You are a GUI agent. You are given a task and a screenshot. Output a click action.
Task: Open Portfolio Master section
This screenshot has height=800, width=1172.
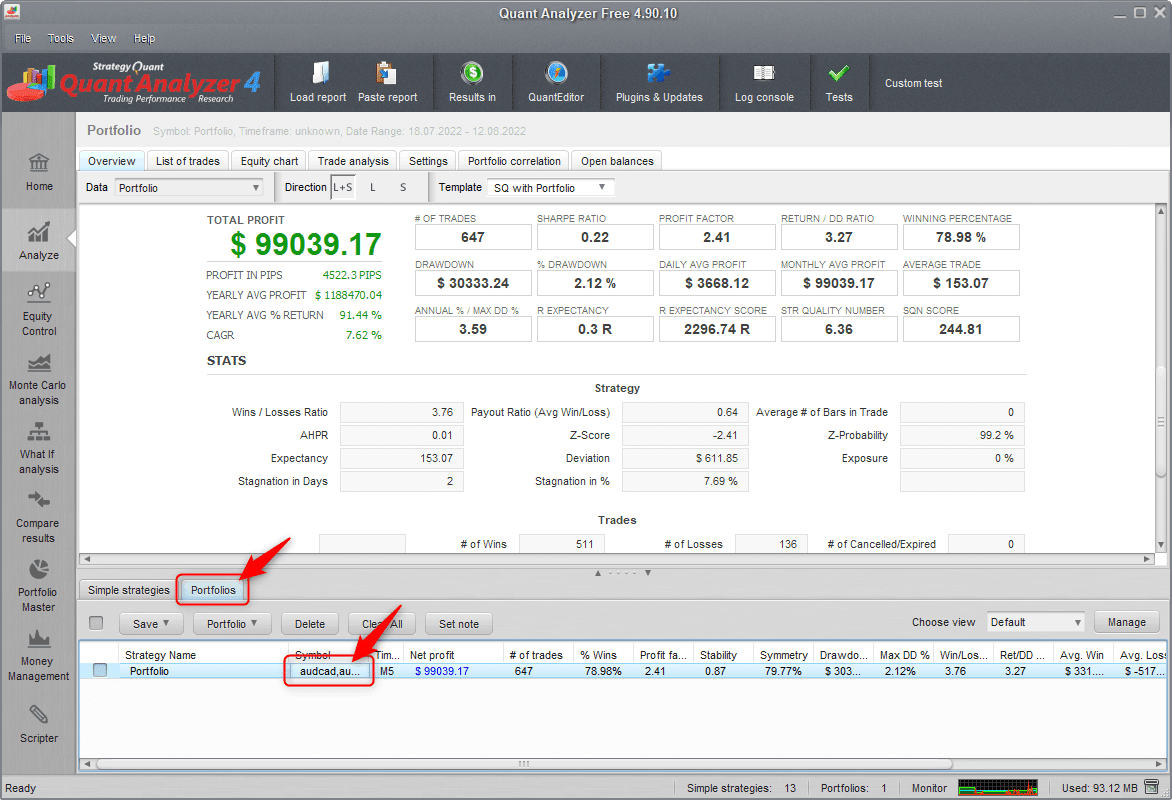click(x=37, y=585)
